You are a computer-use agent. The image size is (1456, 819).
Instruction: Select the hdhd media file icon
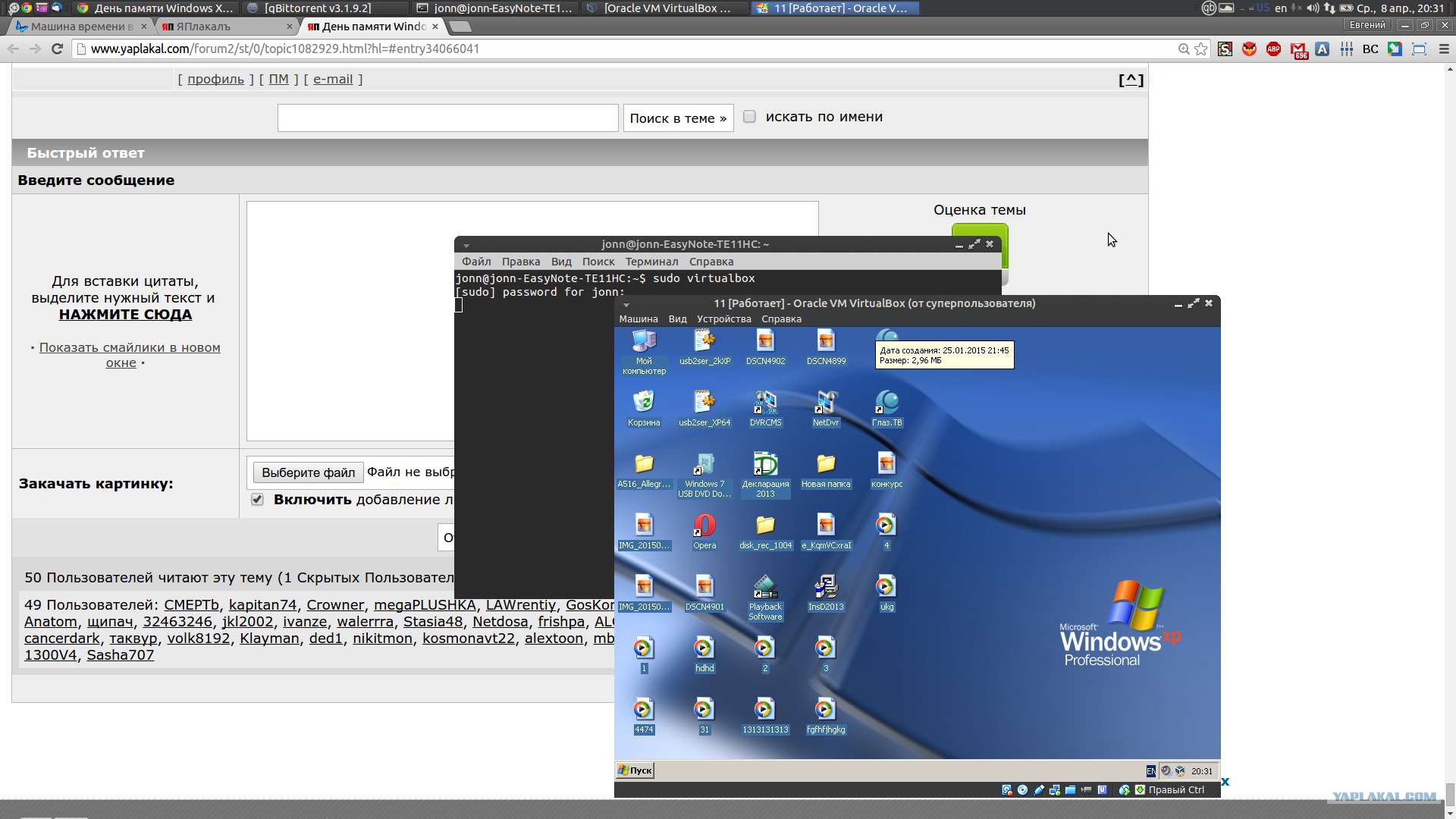click(704, 654)
